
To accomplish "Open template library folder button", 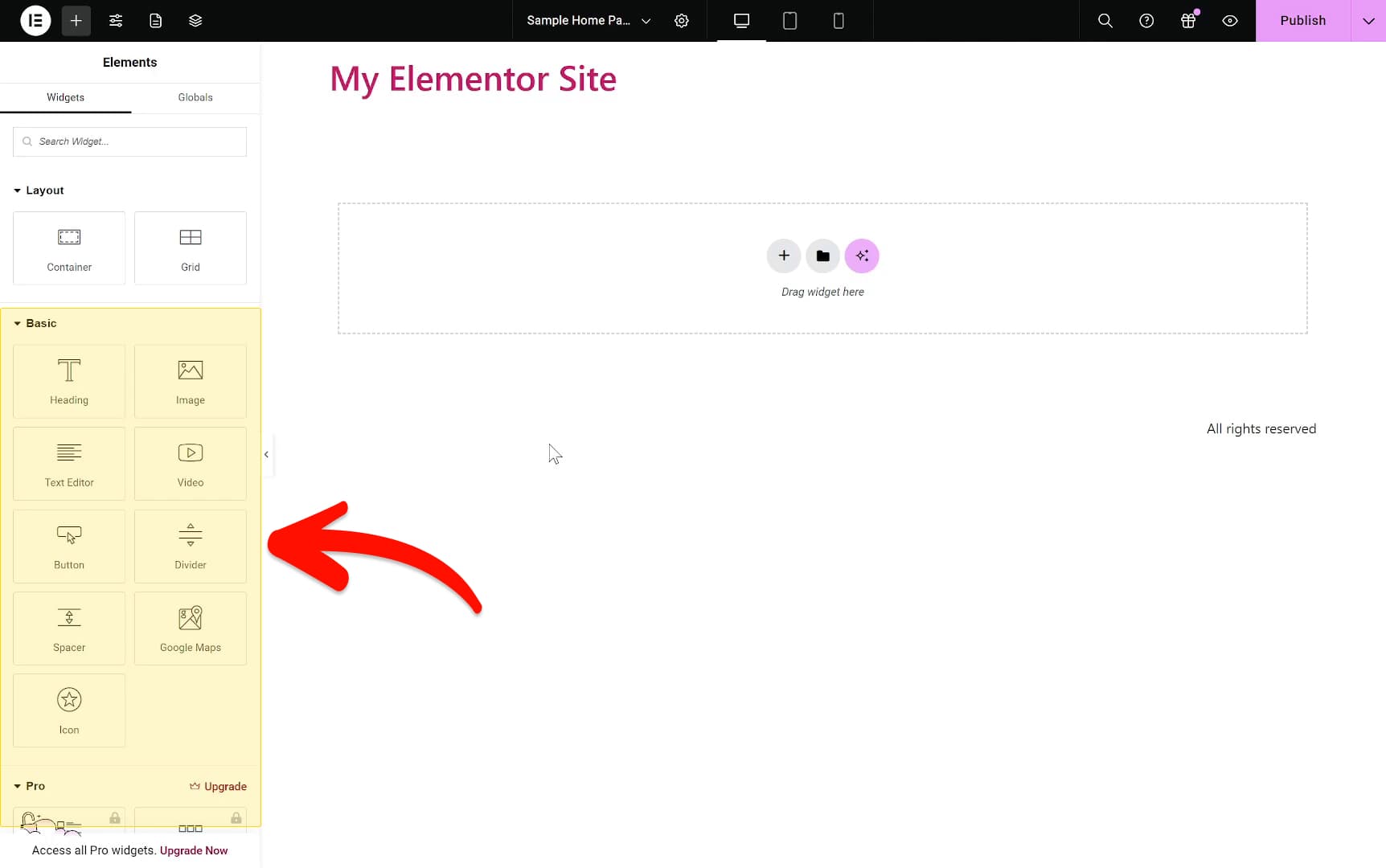I will pyautogui.click(x=822, y=256).
